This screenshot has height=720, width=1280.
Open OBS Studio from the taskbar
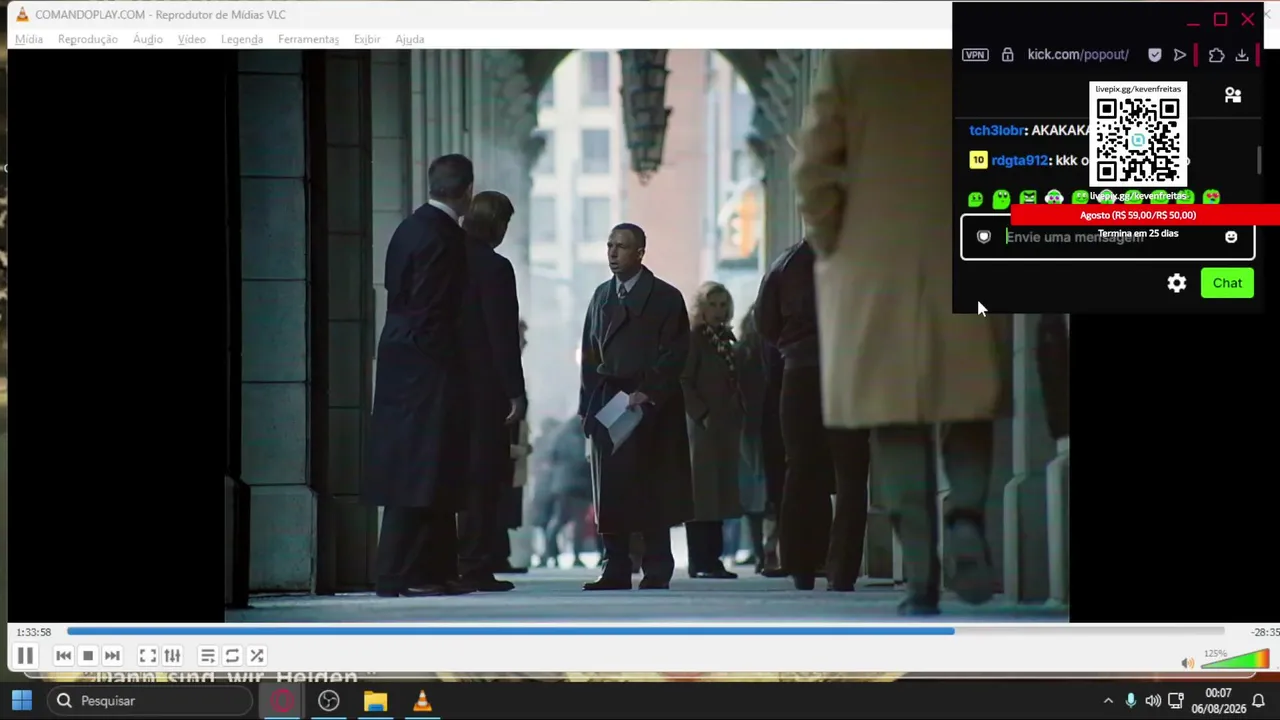click(x=329, y=701)
